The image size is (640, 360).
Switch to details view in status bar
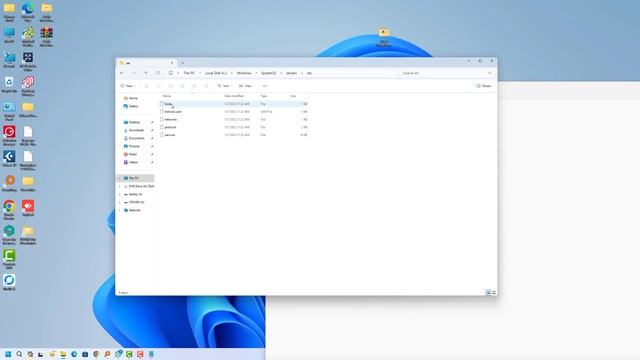488,293
